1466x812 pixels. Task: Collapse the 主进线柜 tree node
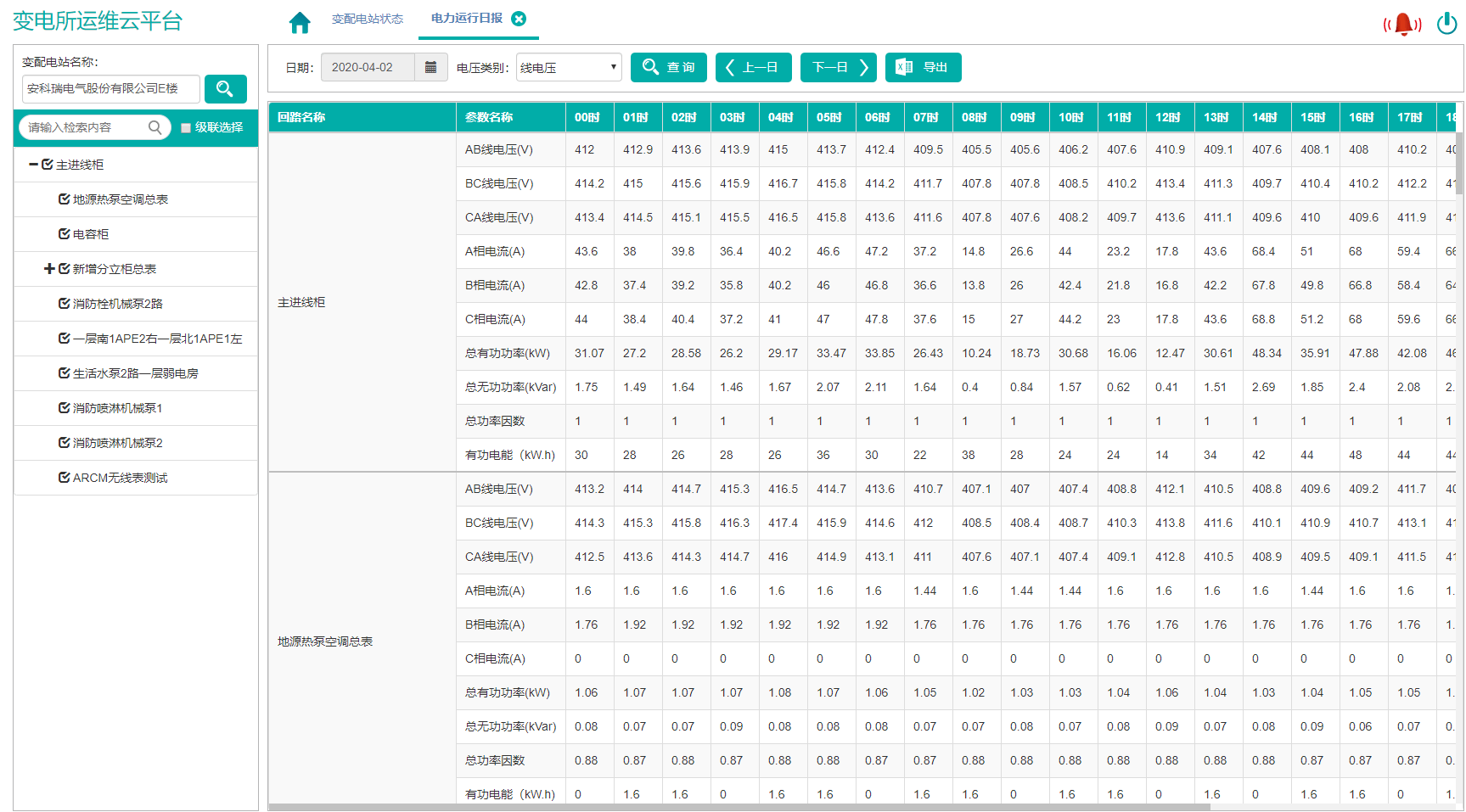[33, 165]
